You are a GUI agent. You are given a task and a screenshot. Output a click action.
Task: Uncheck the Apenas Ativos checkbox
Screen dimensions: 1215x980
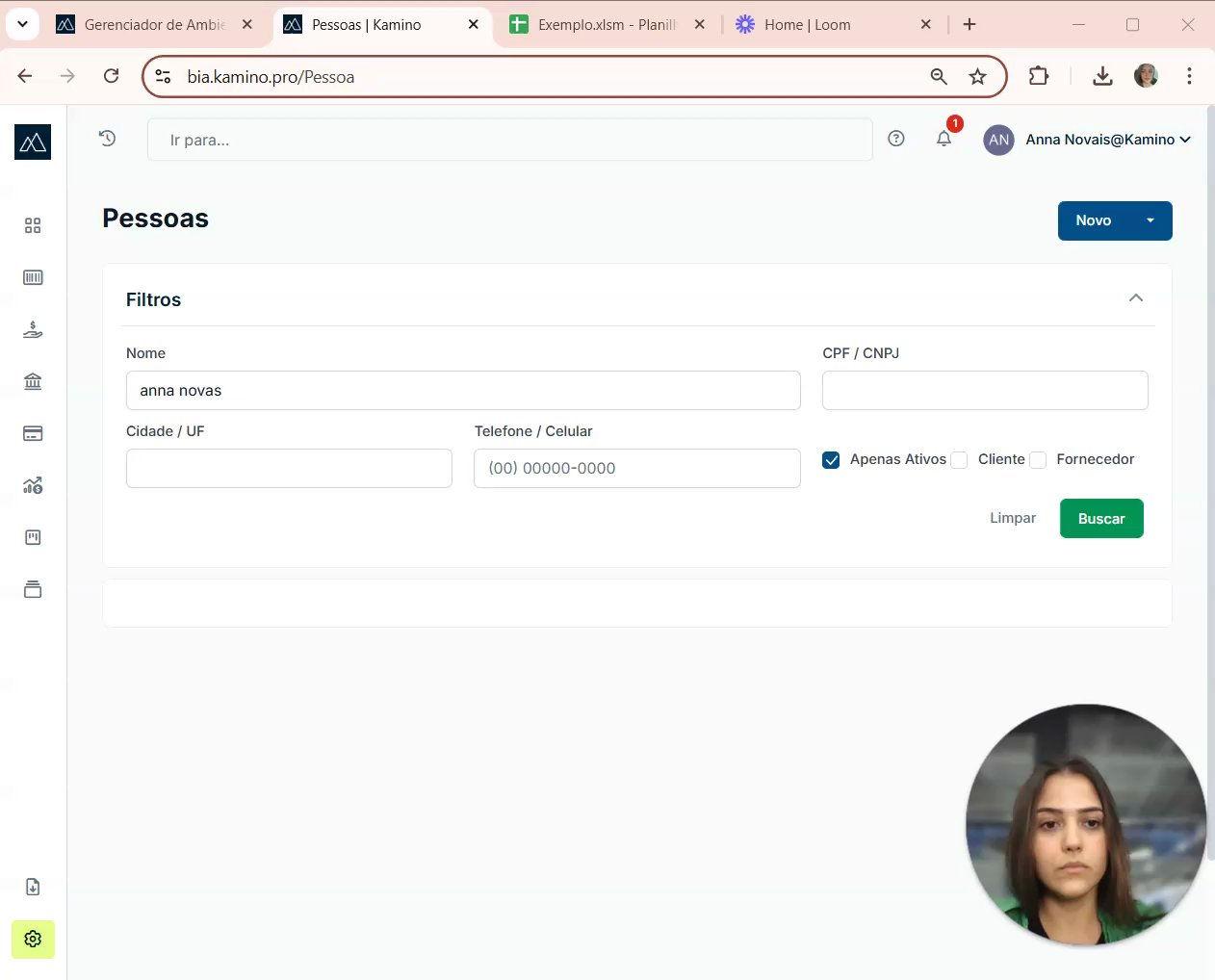tap(831, 460)
